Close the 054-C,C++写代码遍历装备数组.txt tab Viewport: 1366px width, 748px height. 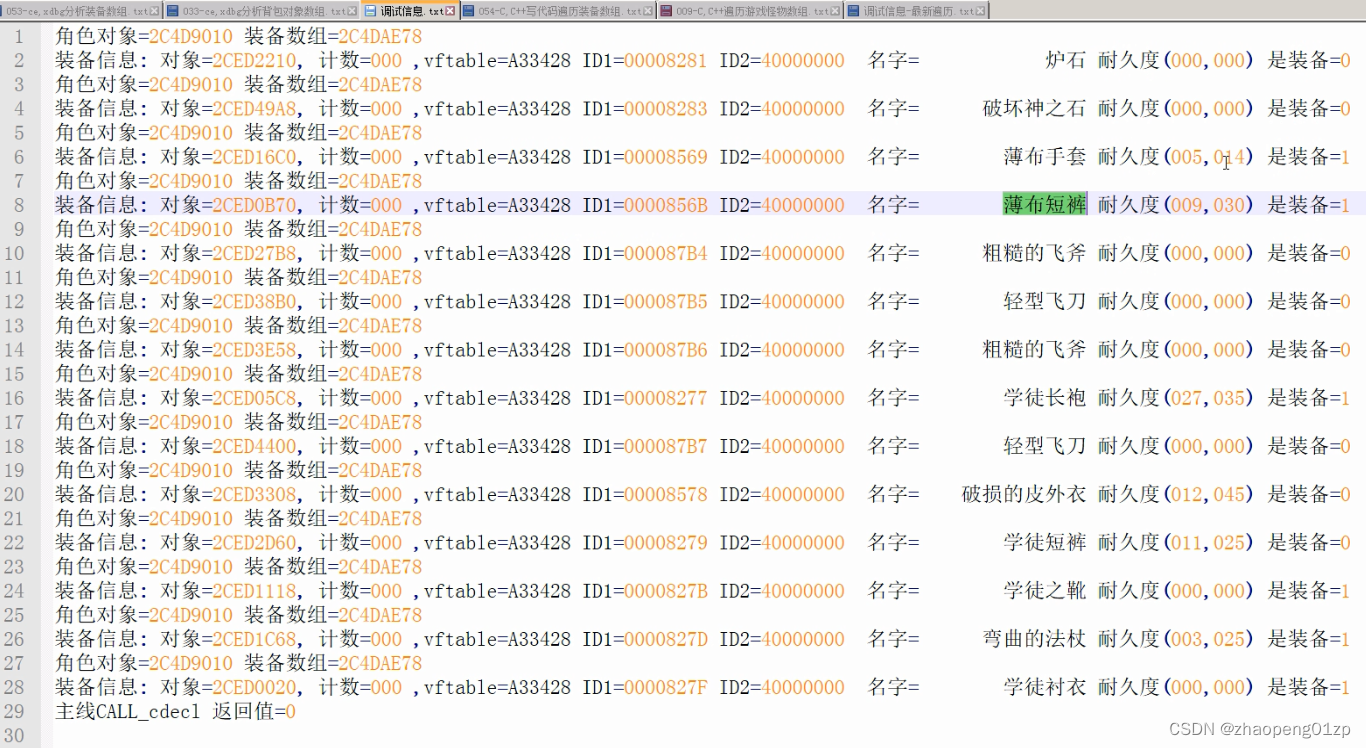[649, 11]
